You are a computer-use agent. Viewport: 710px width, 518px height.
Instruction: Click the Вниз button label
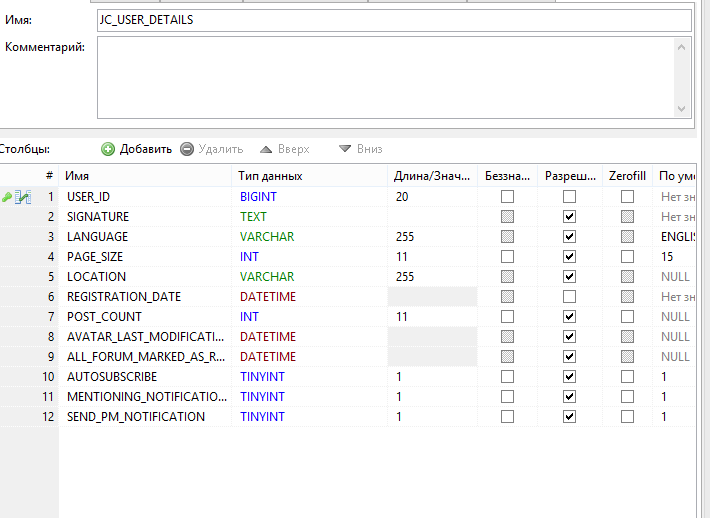coord(369,149)
